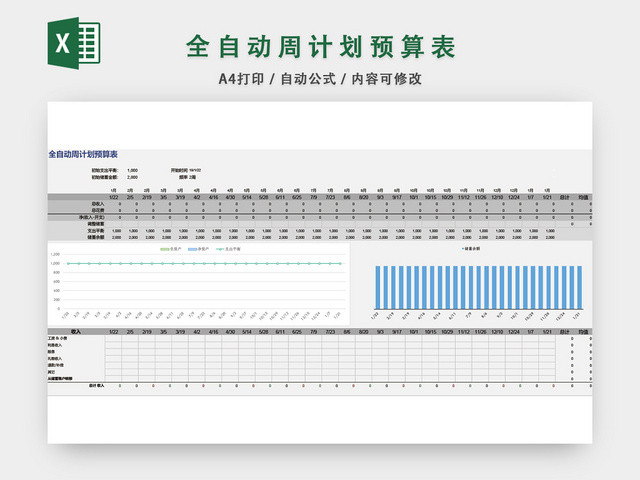Click the 总计 收入 row label

97,385
